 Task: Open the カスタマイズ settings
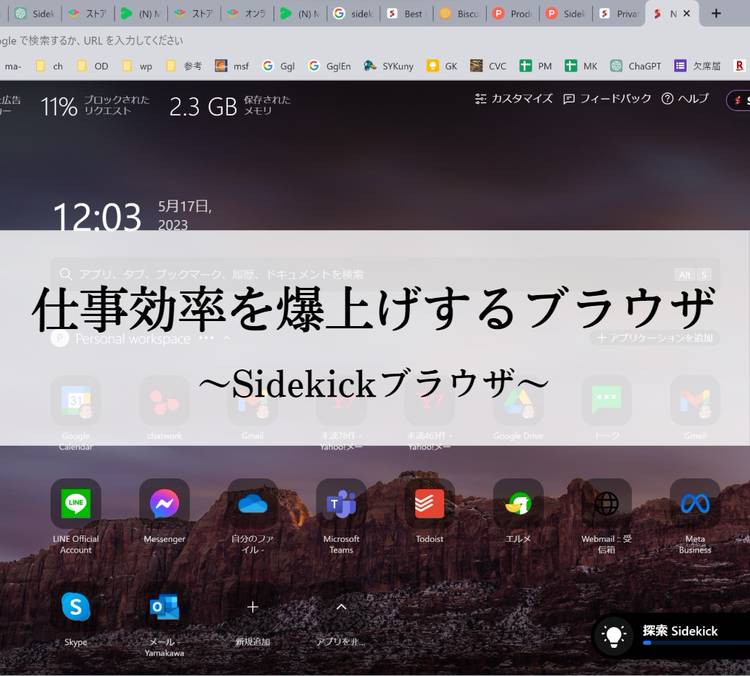pyautogui.click(x=514, y=99)
